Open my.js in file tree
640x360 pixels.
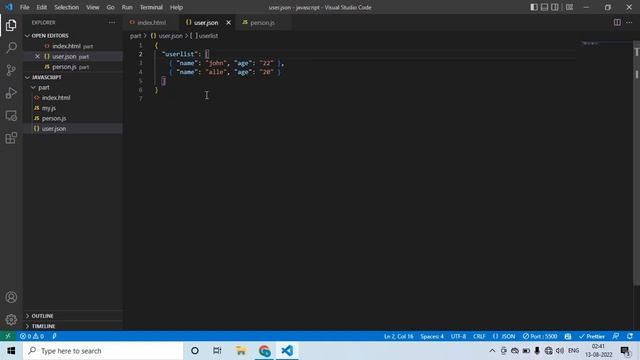pyautogui.click(x=49, y=108)
